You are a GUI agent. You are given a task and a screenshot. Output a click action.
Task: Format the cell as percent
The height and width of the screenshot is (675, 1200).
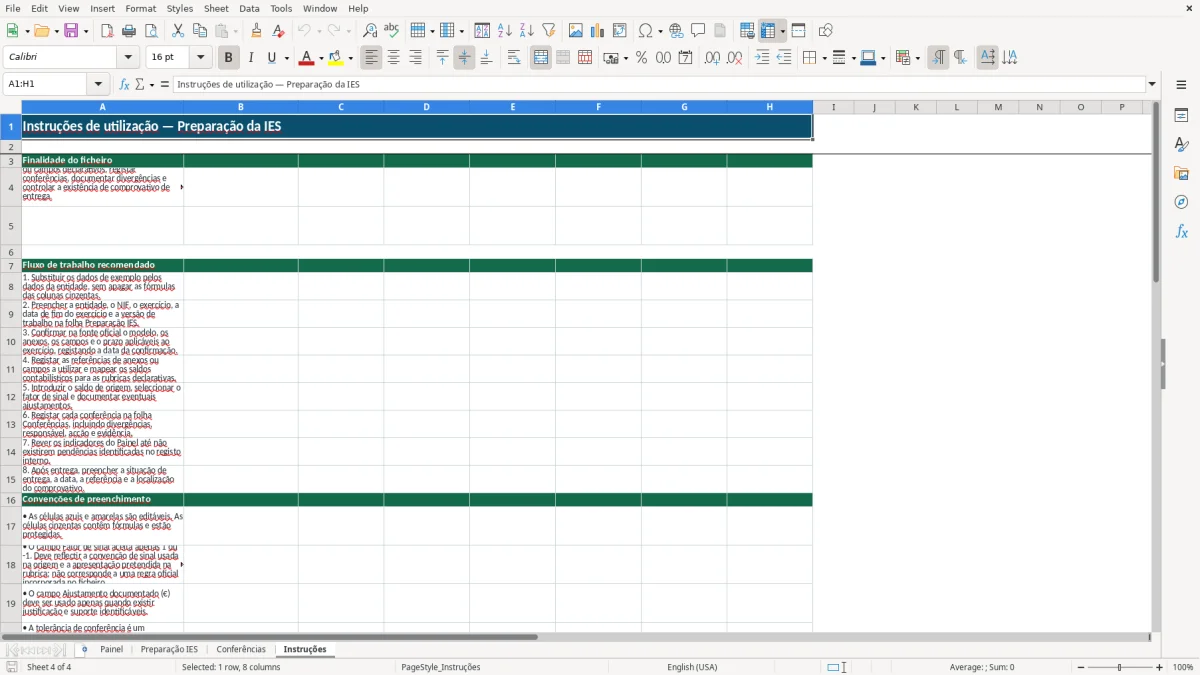(x=641, y=58)
